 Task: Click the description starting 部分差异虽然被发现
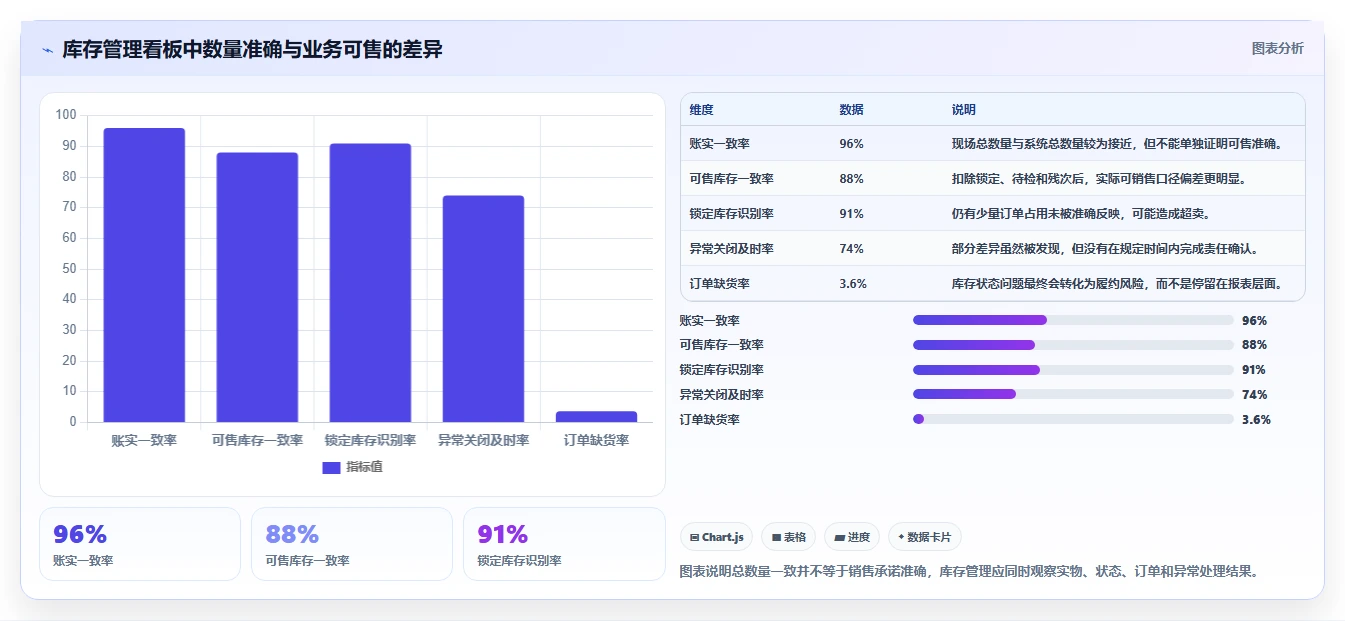[x=1105, y=249]
